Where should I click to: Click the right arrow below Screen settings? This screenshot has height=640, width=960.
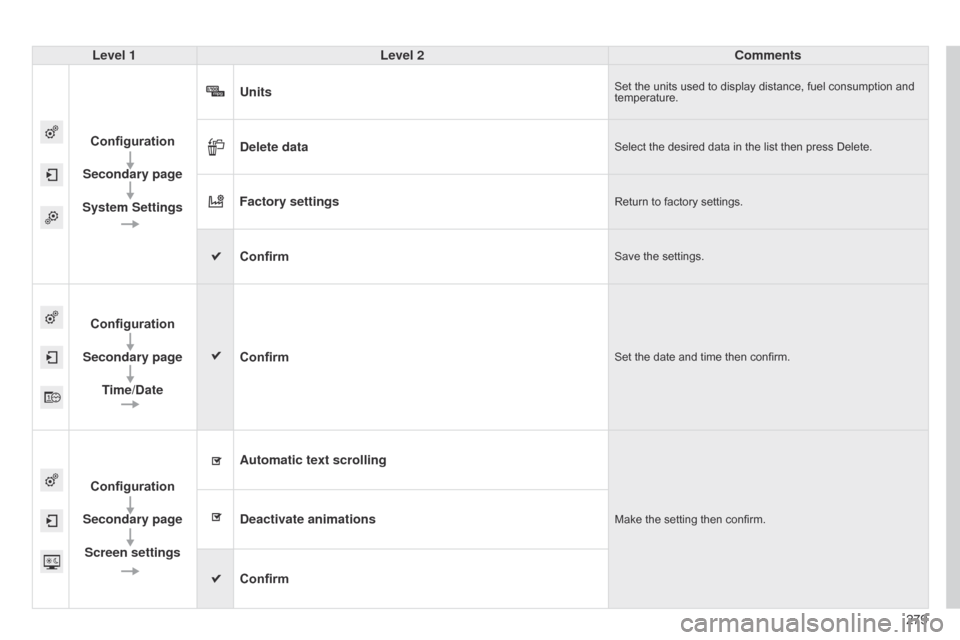tap(129, 571)
